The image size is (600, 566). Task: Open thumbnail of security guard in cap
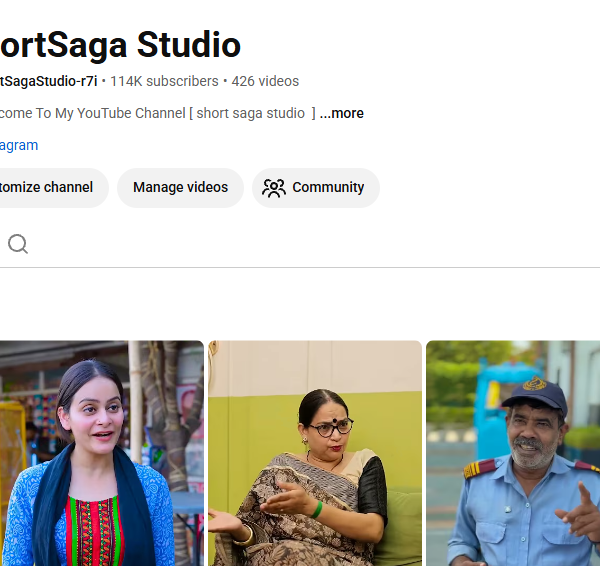(513, 453)
